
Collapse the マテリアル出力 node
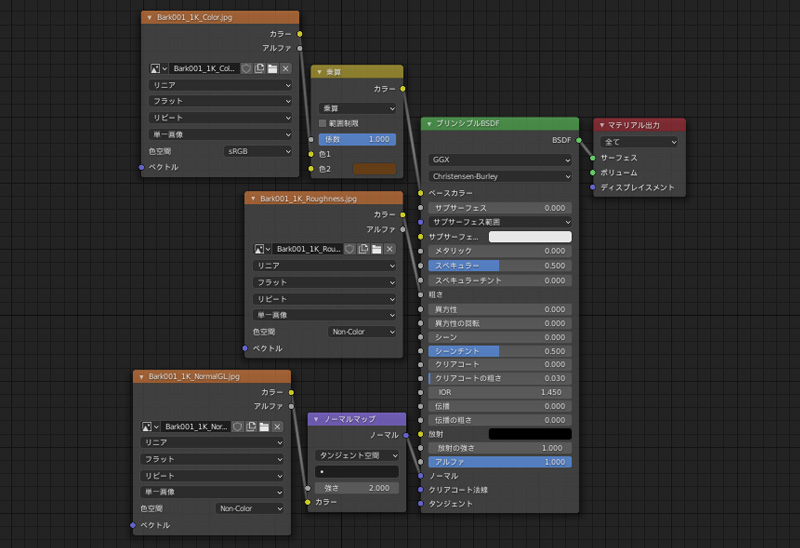coord(601,125)
